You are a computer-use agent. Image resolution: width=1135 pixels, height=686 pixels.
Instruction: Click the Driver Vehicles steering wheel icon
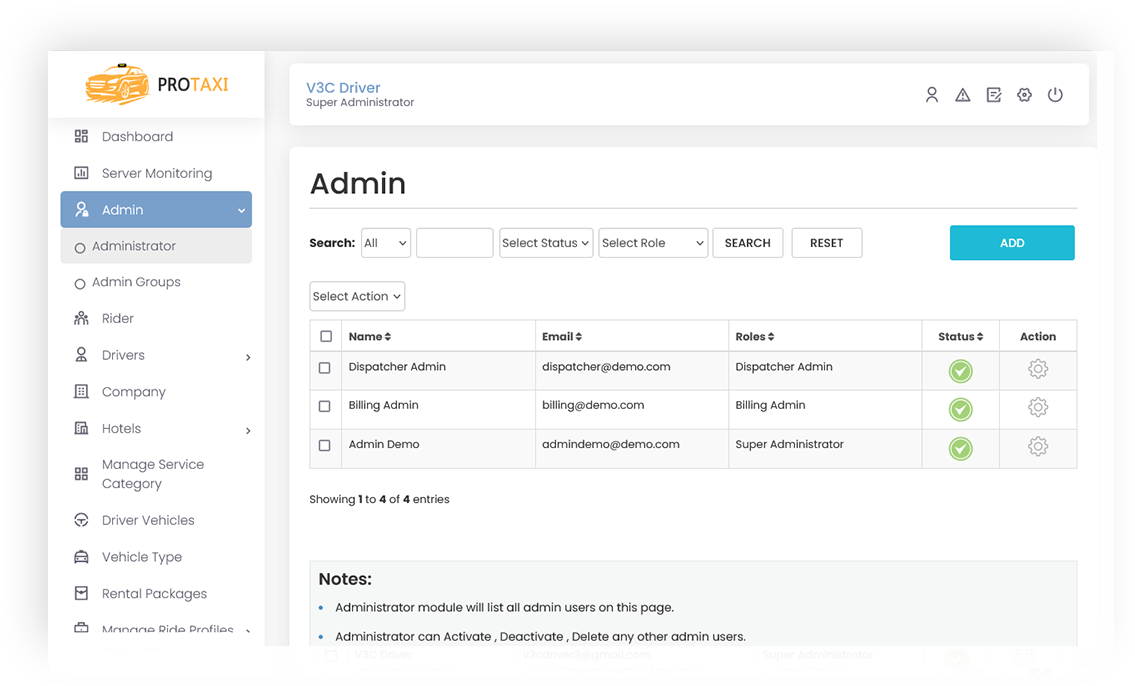click(x=81, y=520)
